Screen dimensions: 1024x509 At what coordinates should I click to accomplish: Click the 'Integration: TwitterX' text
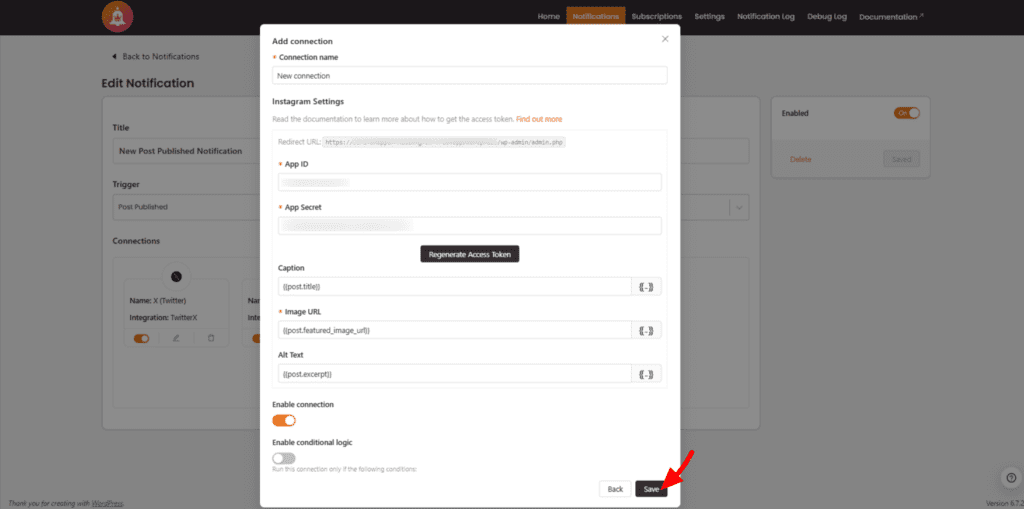pyautogui.click(x=163, y=318)
